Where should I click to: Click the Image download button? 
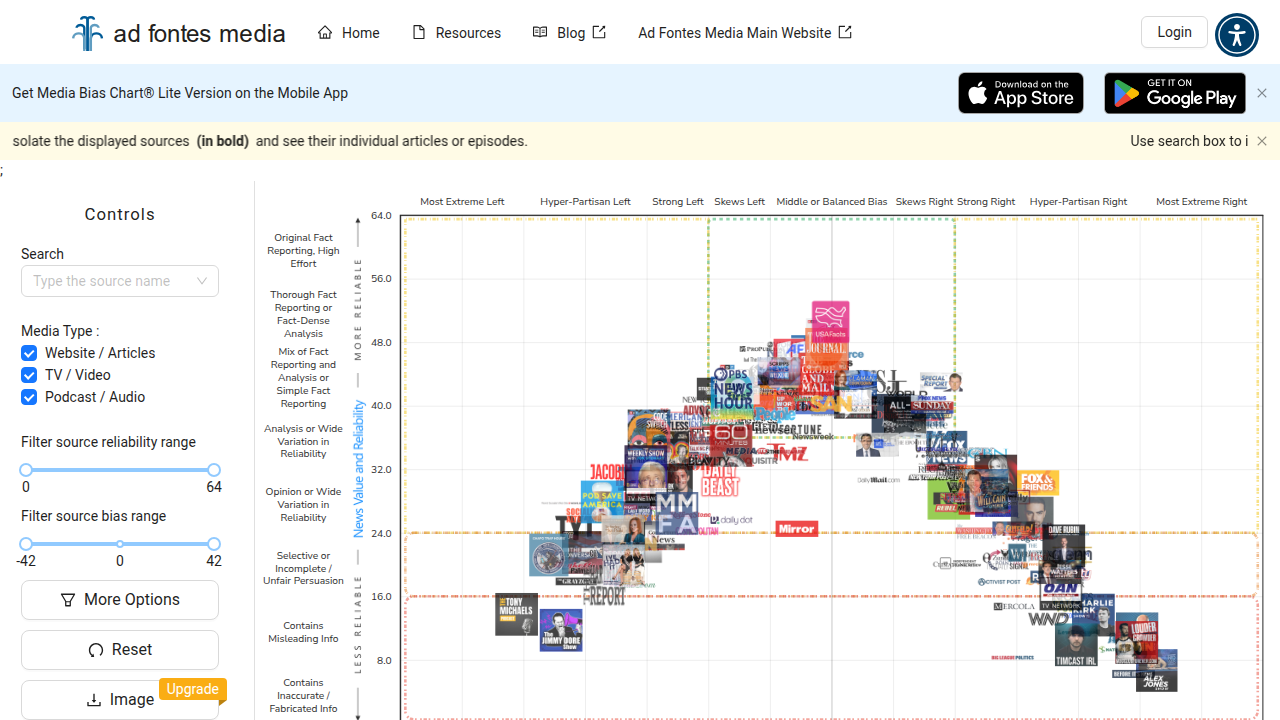point(120,700)
